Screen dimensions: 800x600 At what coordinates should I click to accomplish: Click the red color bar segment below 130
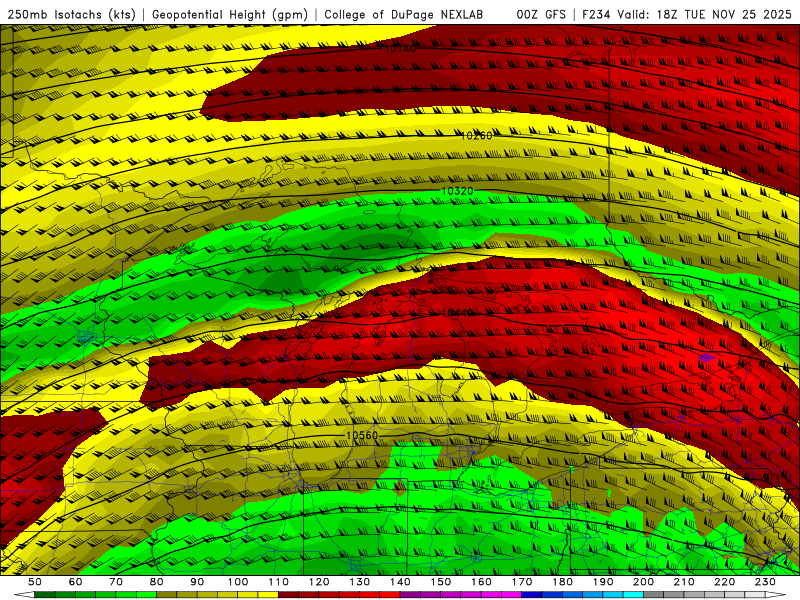(x=369, y=595)
